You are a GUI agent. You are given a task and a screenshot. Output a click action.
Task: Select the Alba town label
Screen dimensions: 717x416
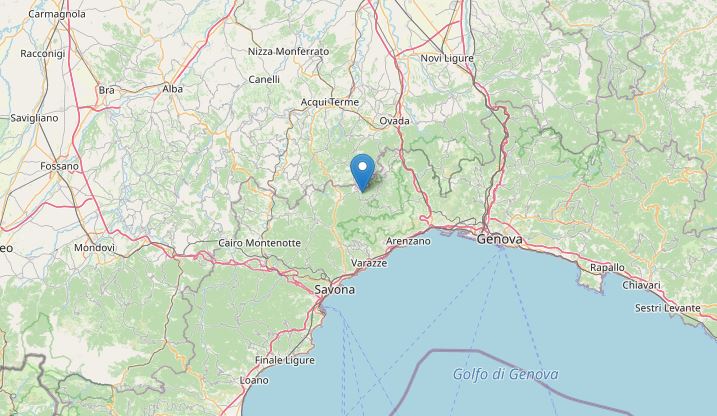click(x=173, y=89)
